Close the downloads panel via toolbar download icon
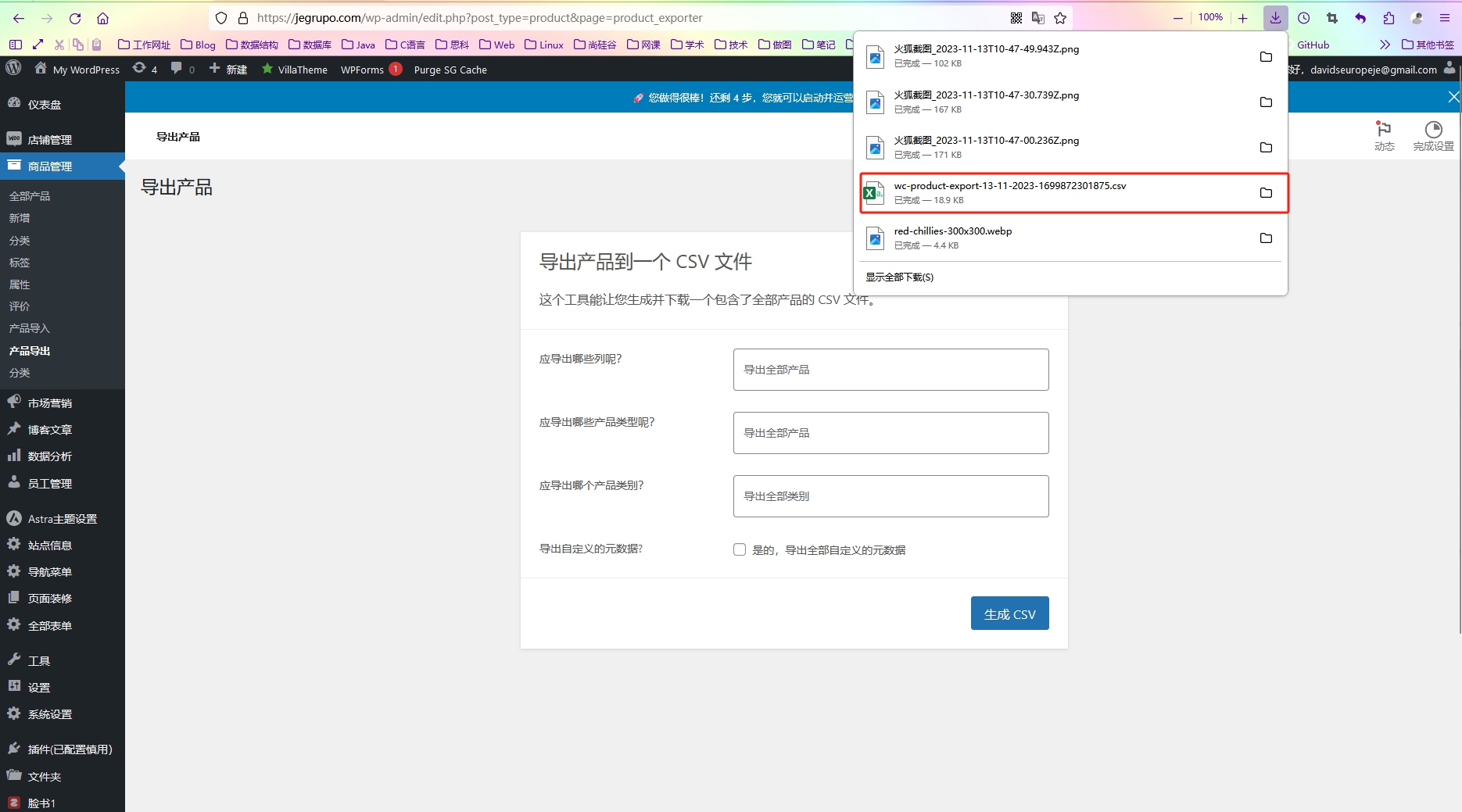 point(1275,18)
